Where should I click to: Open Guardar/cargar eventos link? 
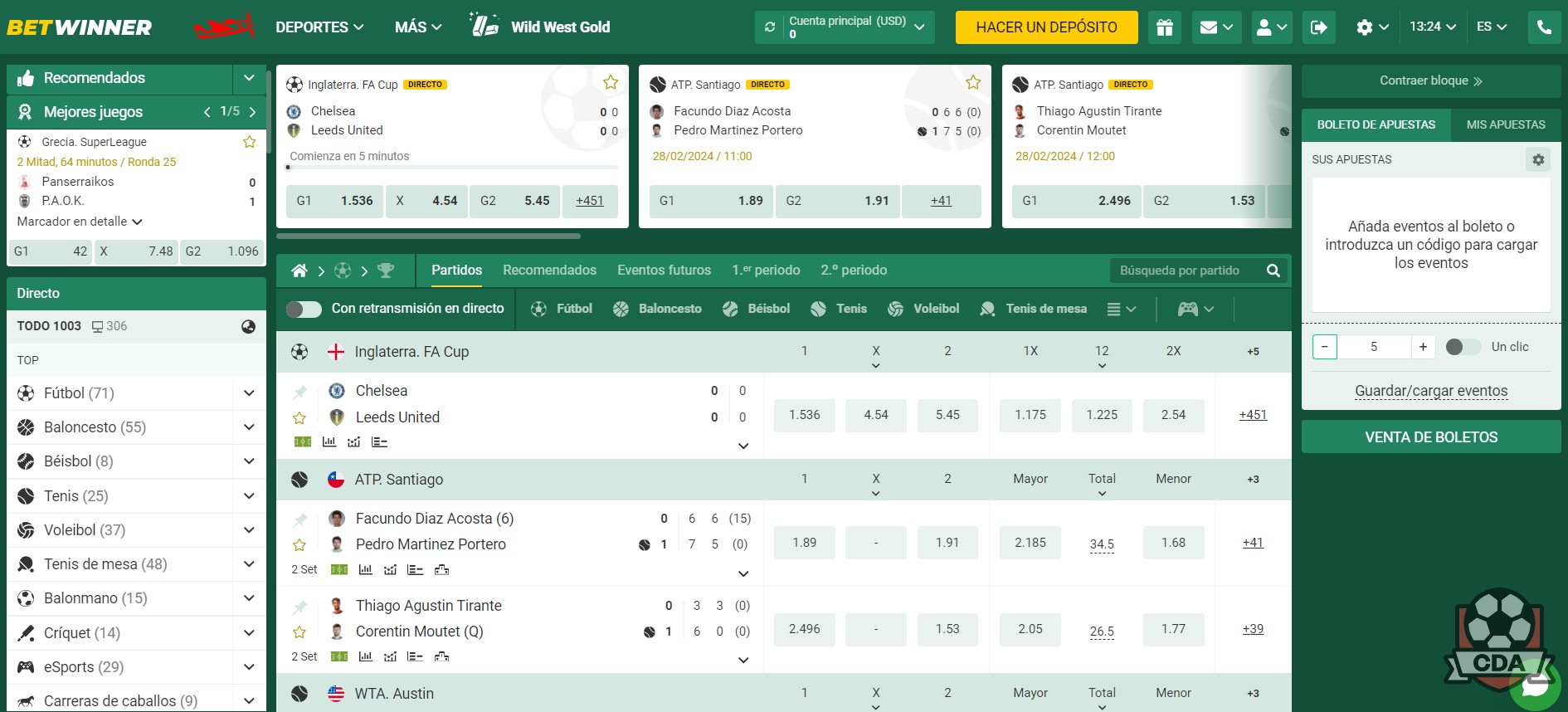1431,392
